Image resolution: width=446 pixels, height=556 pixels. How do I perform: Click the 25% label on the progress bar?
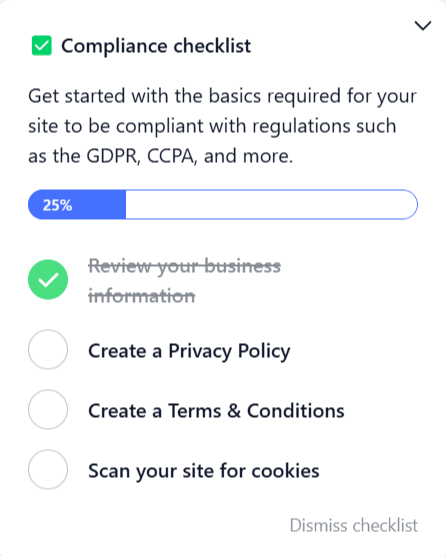pos(57,205)
